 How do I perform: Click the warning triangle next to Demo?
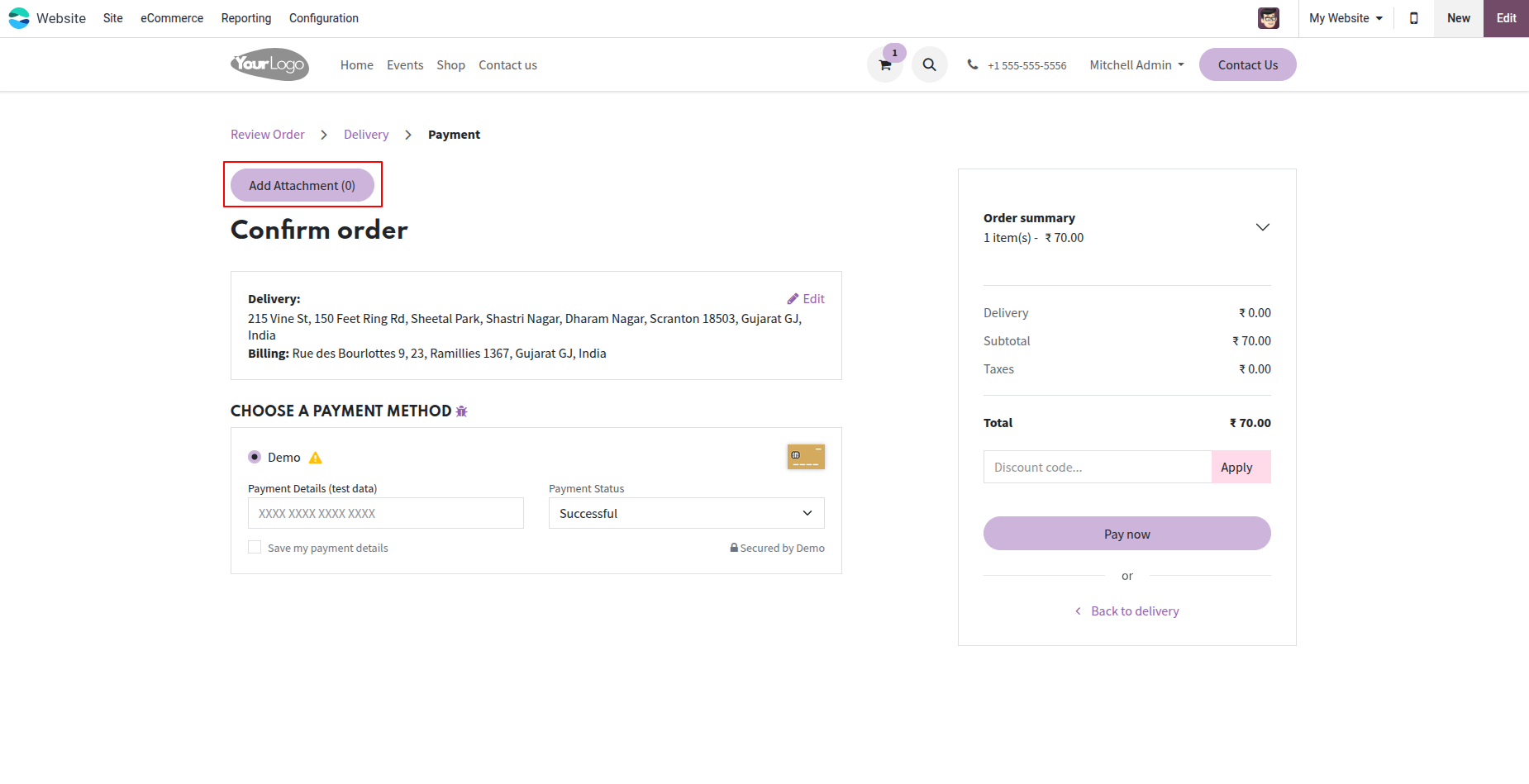click(315, 458)
